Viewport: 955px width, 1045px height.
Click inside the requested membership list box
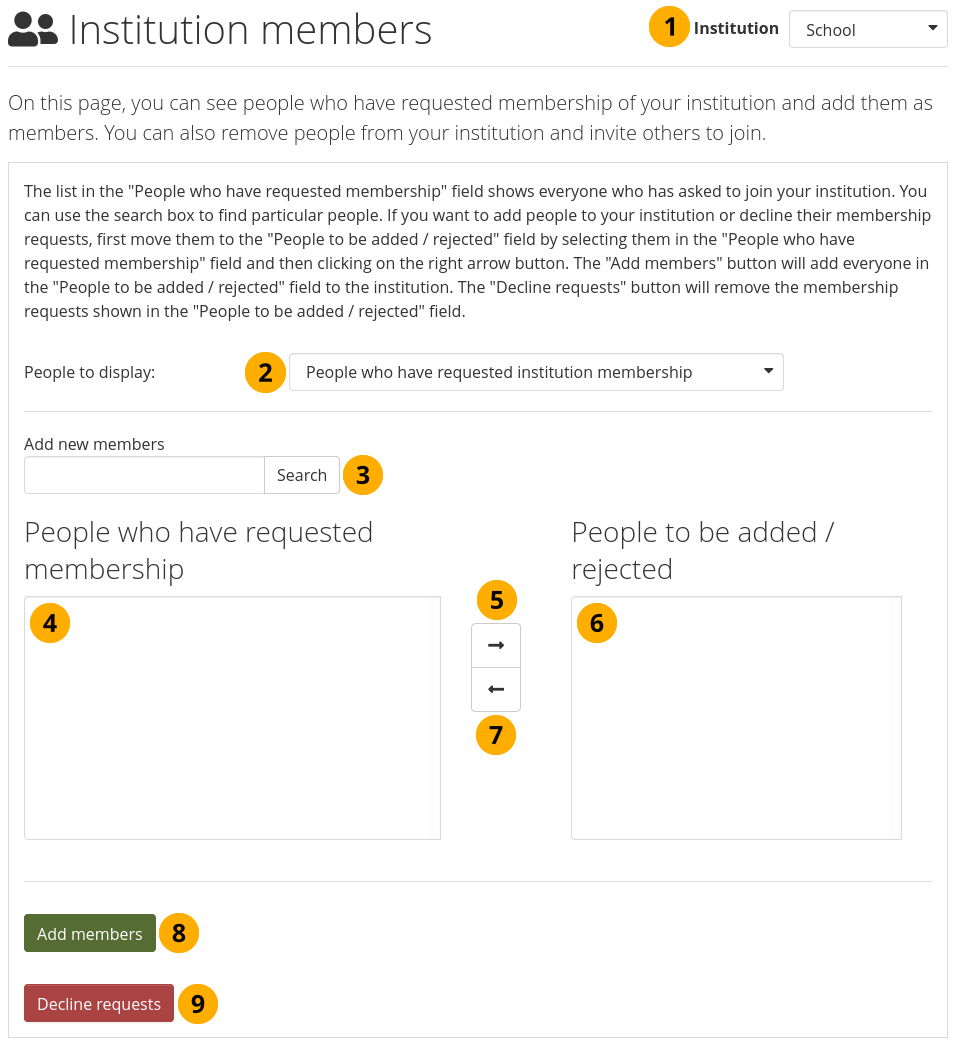tap(232, 740)
